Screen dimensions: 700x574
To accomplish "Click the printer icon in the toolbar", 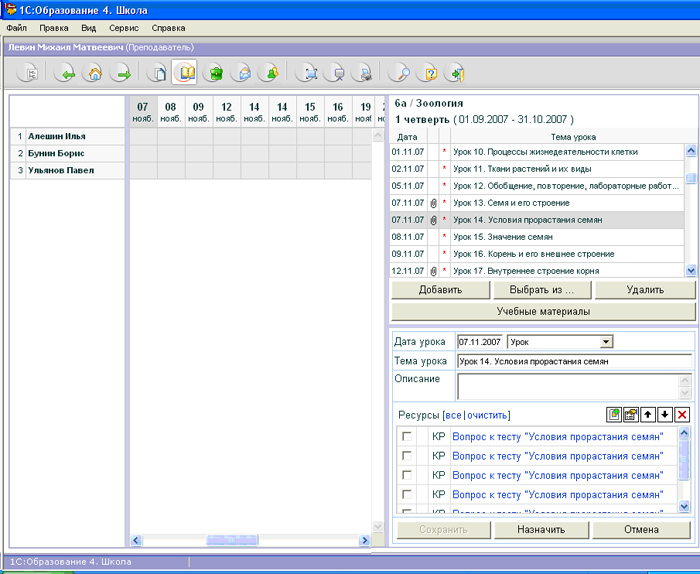I will (364, 73).
